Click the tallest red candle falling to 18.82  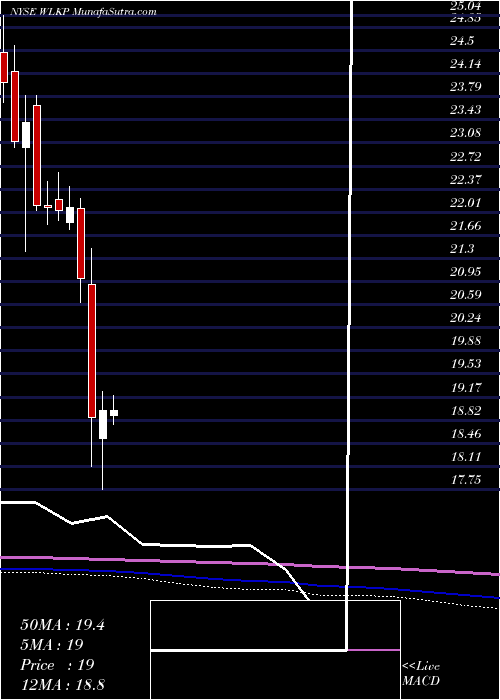click(92, 351)
